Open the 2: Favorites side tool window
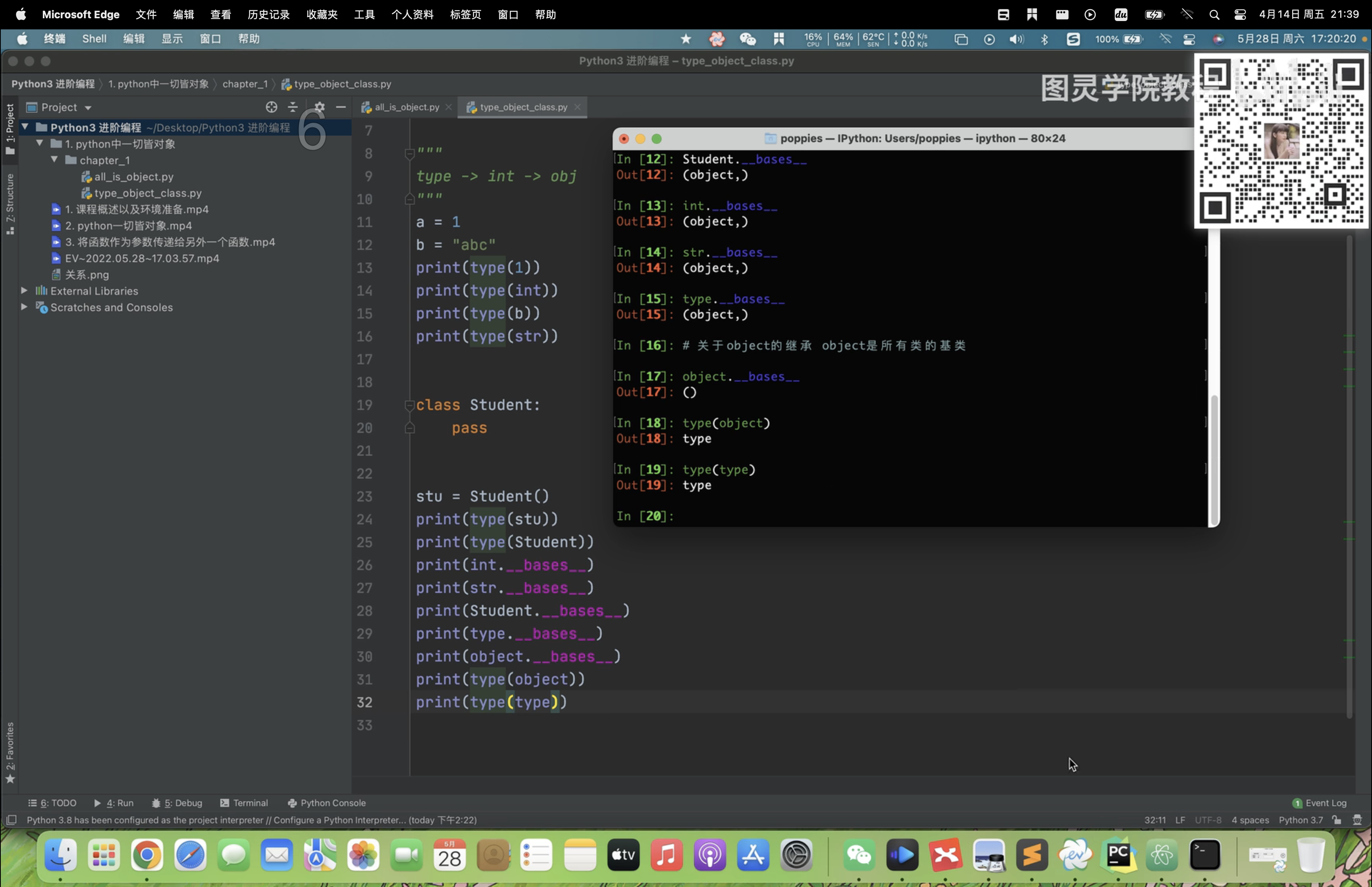Viewport: 1372px width, 887px height. click(x=10, y=752)
